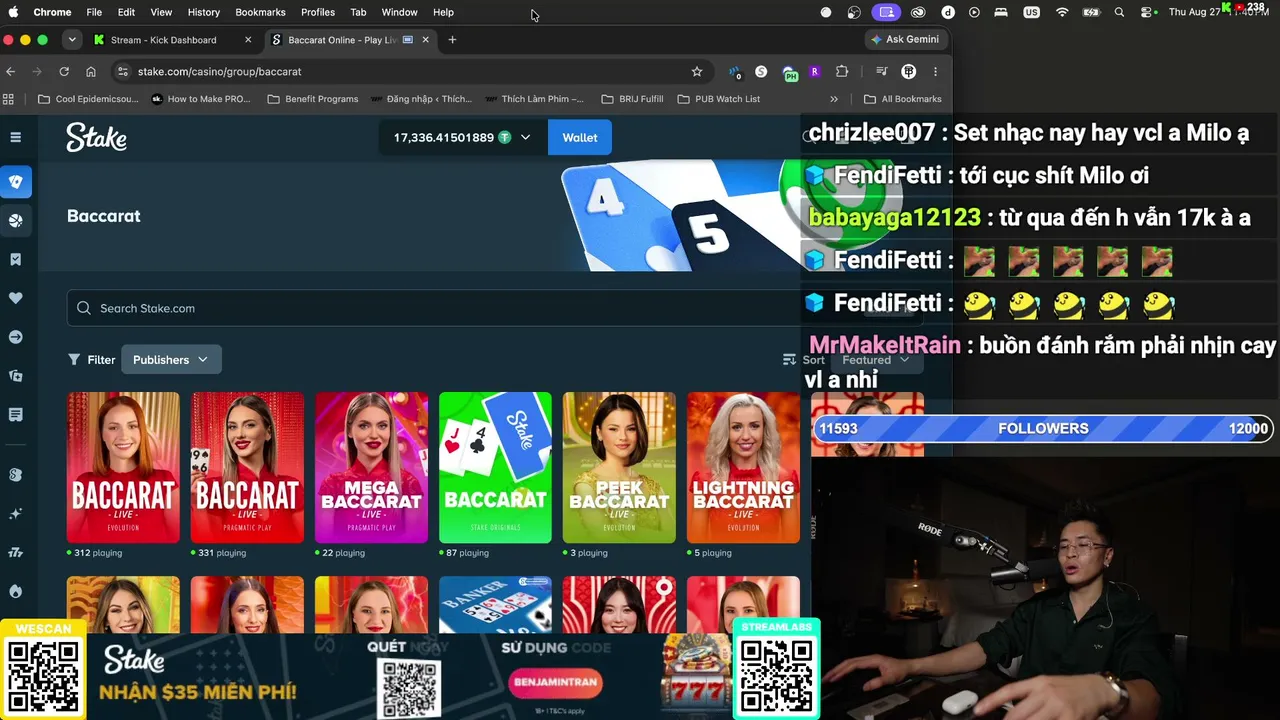Screen dimensions: 1280x720
Task: Click the address bar URL
Action: [x=219, y=72]
